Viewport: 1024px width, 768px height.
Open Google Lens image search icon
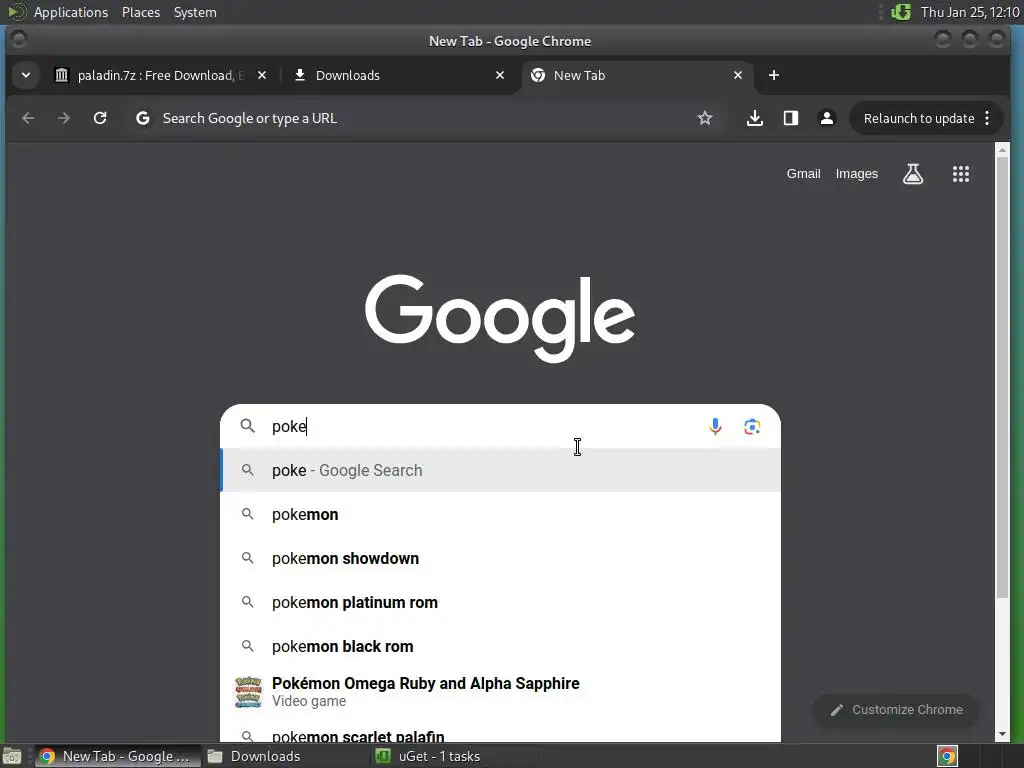coord(752,426)
